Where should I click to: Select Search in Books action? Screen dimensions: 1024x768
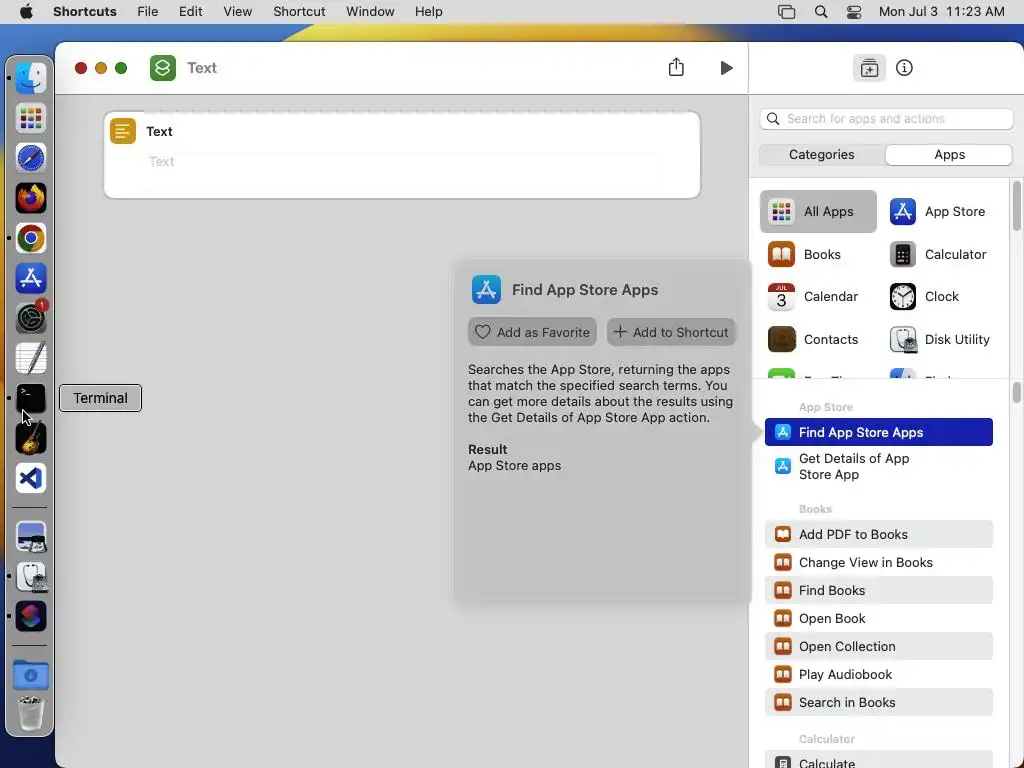(x=878, y=703)
